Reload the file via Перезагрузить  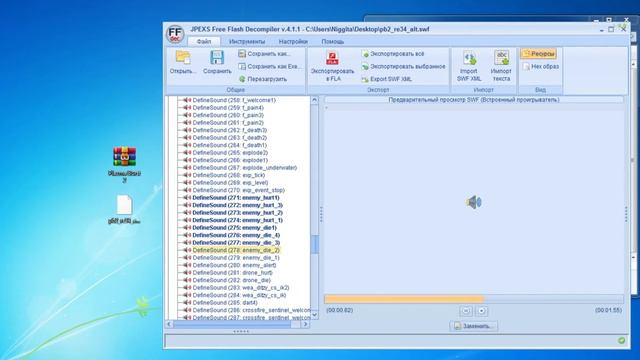pyautogui.click(x=263, y=79)
